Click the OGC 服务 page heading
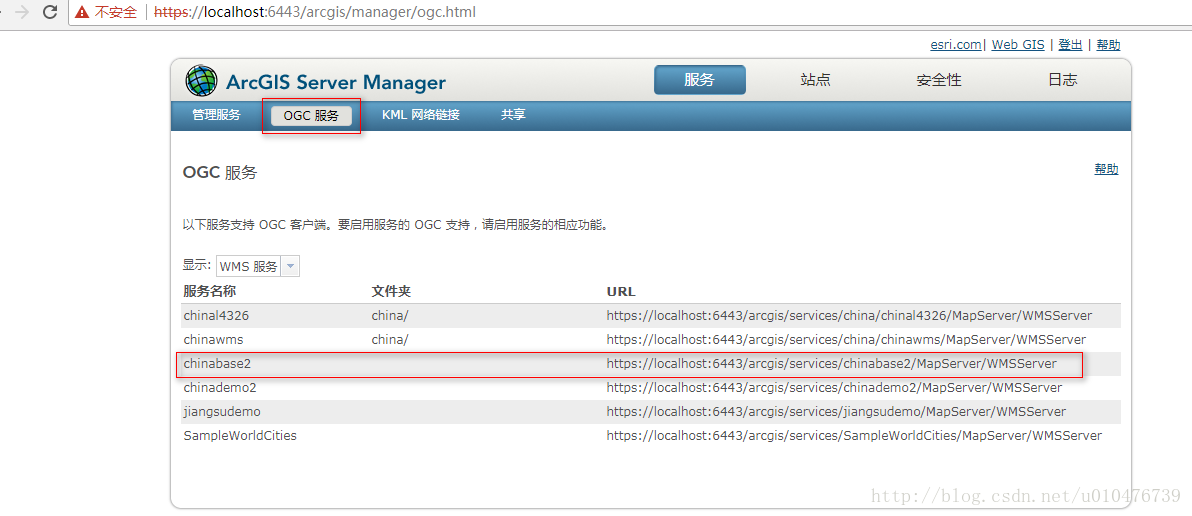 pyautogui.click(x=220, y=173)
